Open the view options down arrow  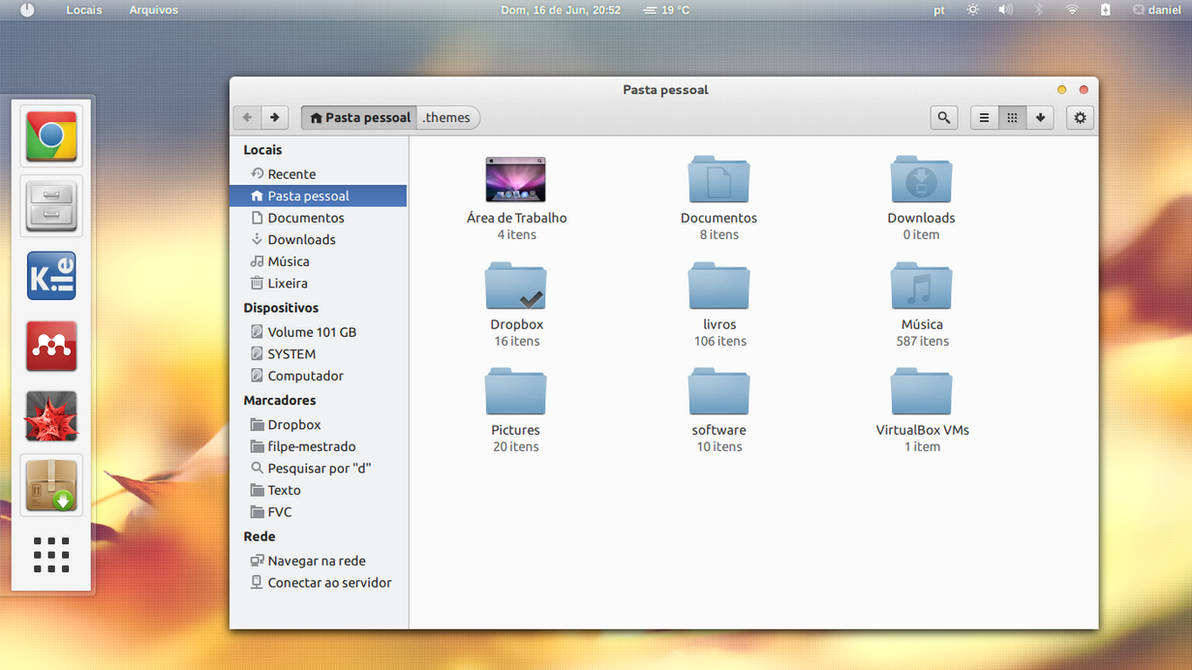pyautogui.click(x=1040, y=117)
